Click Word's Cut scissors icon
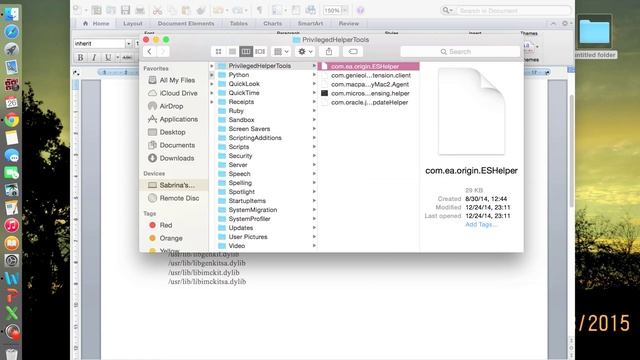The height and width of the screenshot is (360, 640). (157, 10)
